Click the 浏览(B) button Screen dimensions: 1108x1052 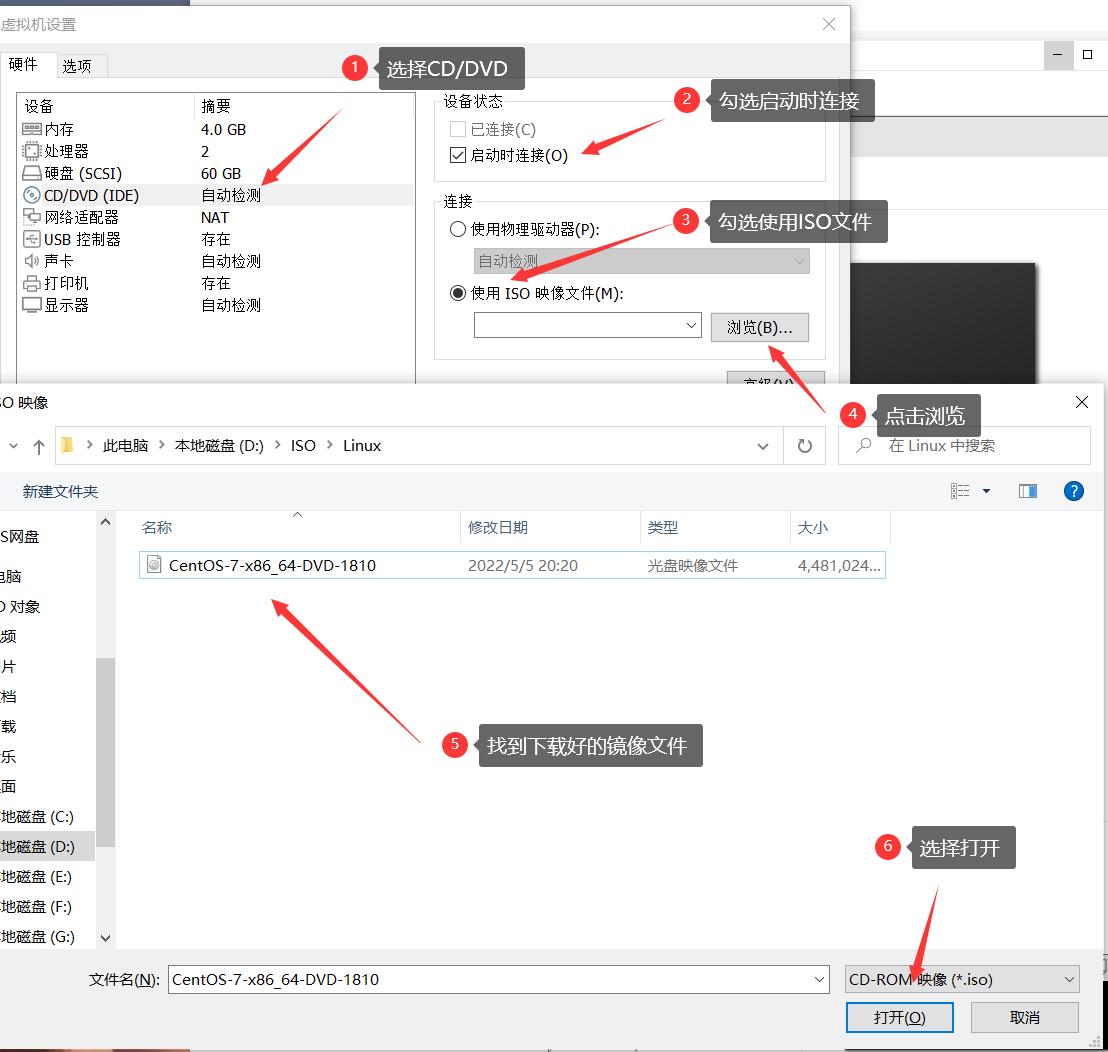761,327
